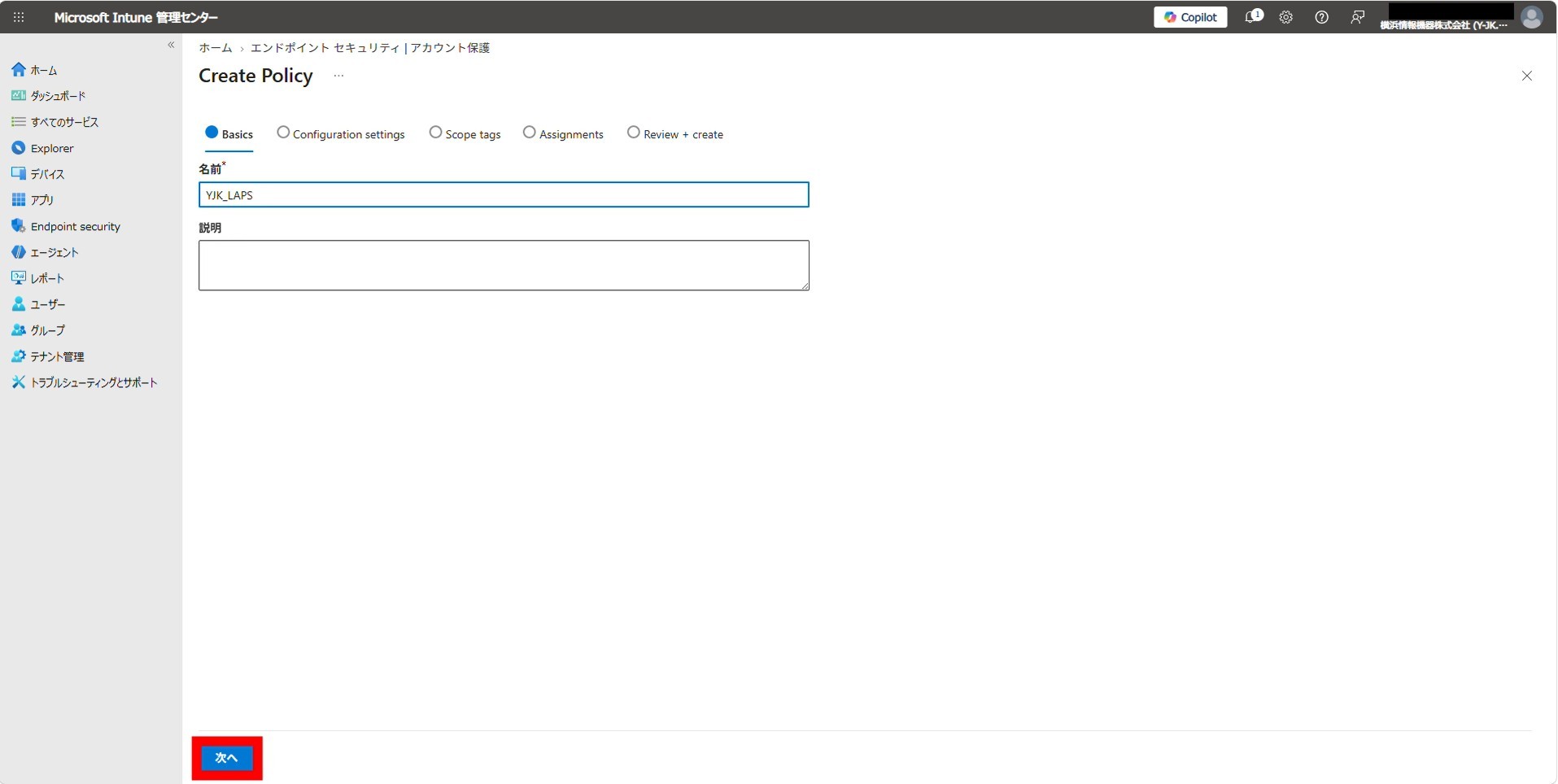Select the Scope tags step tab
The width and height of the screenshot is (1558, 784).
click(465, 134)
